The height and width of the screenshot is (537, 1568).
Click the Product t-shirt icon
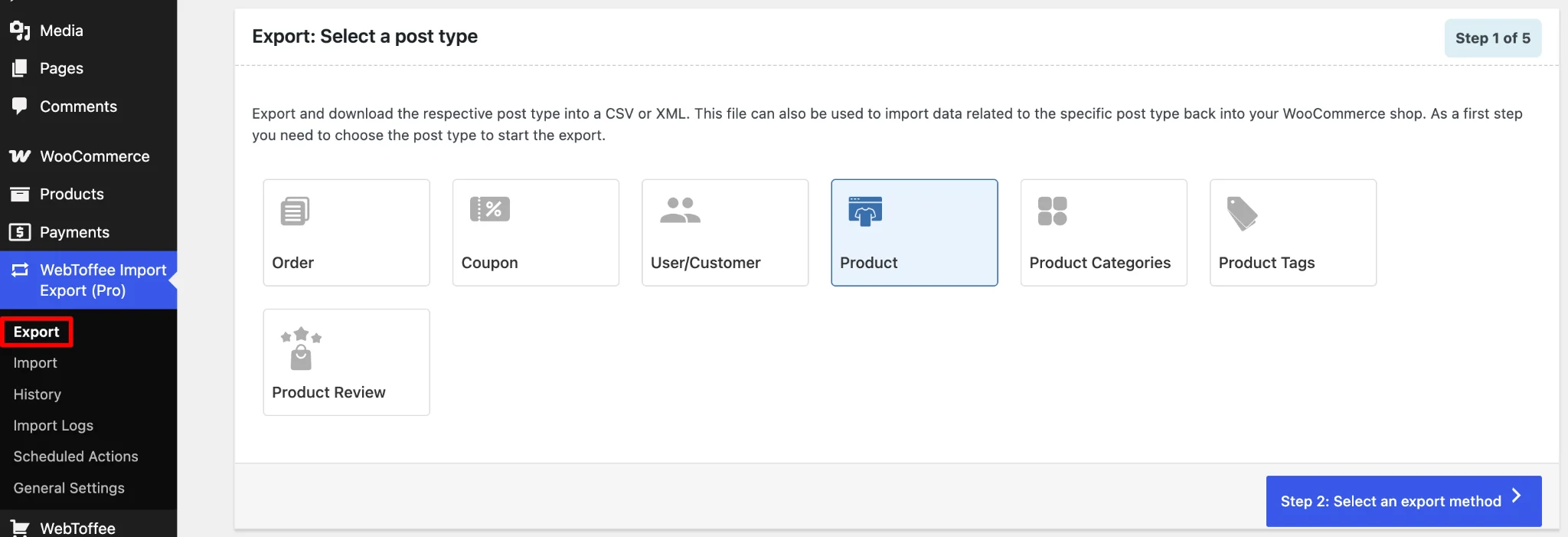click(865, 211)
